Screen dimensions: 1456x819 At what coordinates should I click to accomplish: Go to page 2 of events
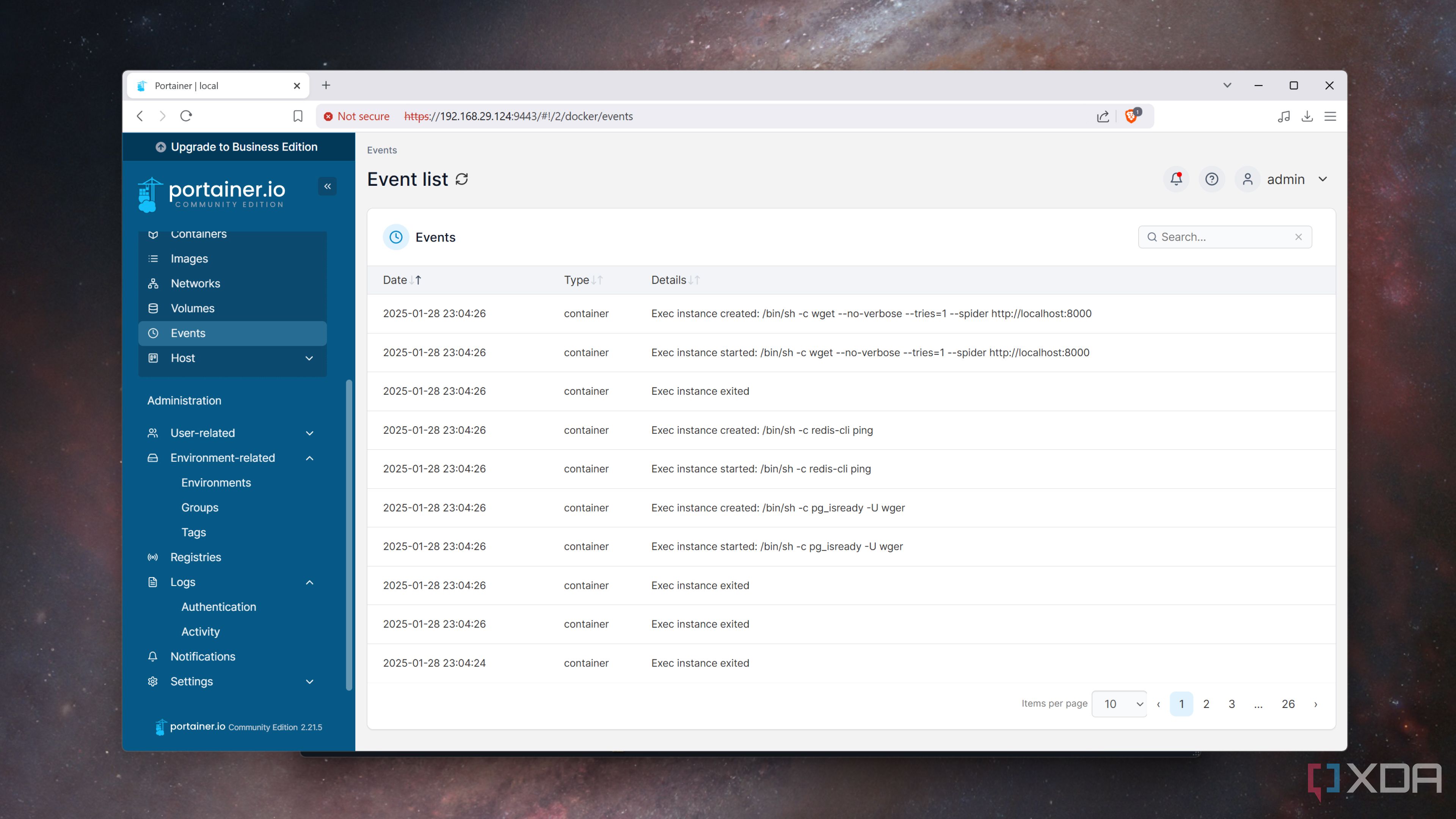(1206, 704)
